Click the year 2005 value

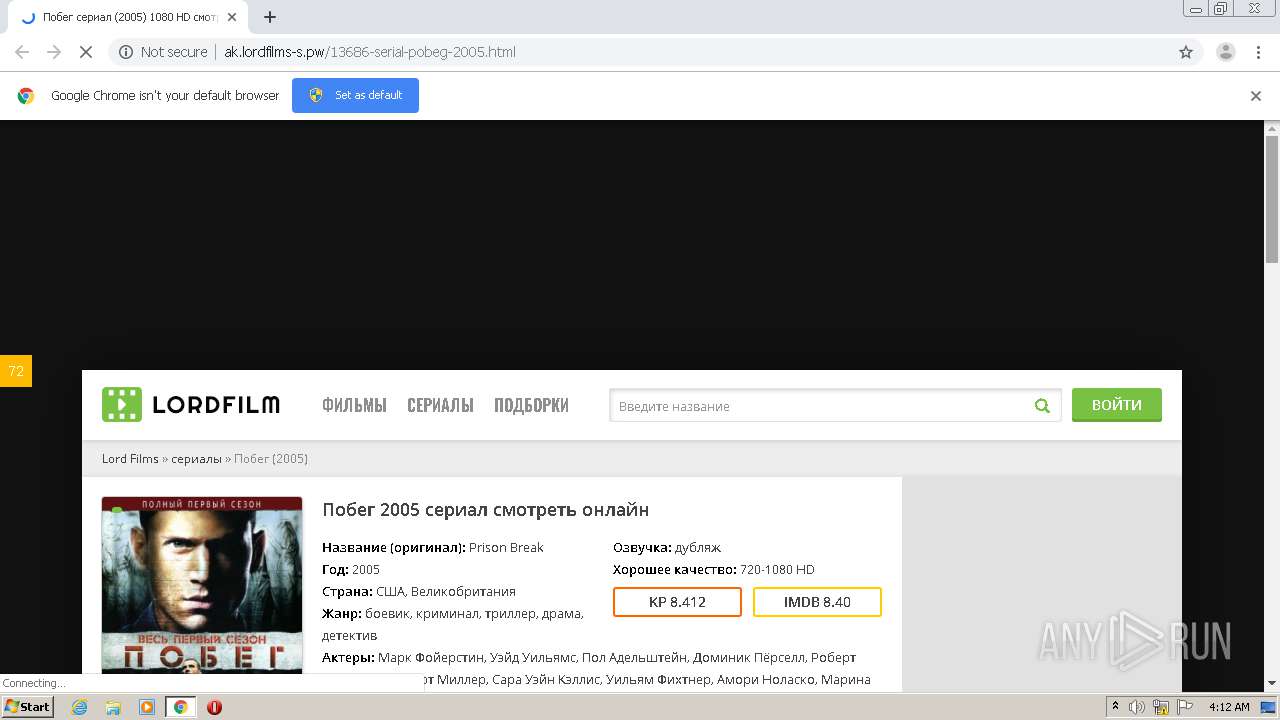tap(366, 570)
